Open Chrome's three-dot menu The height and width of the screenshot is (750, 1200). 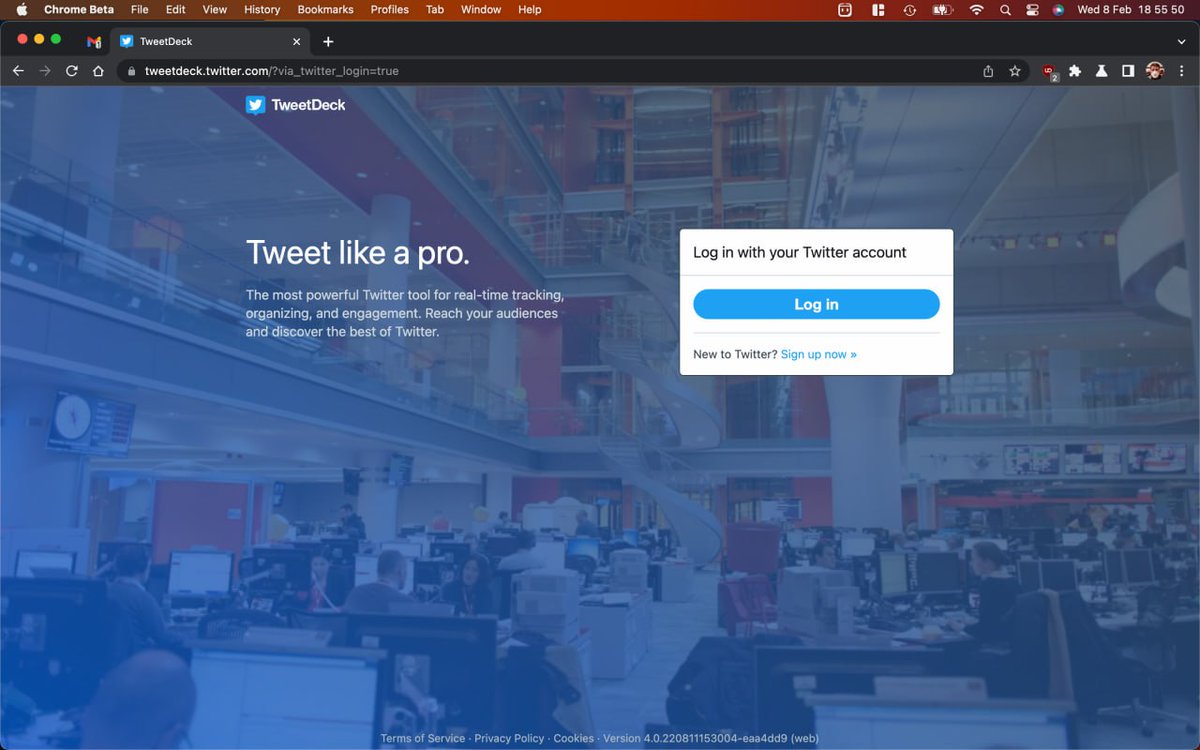click(1182, 71)
